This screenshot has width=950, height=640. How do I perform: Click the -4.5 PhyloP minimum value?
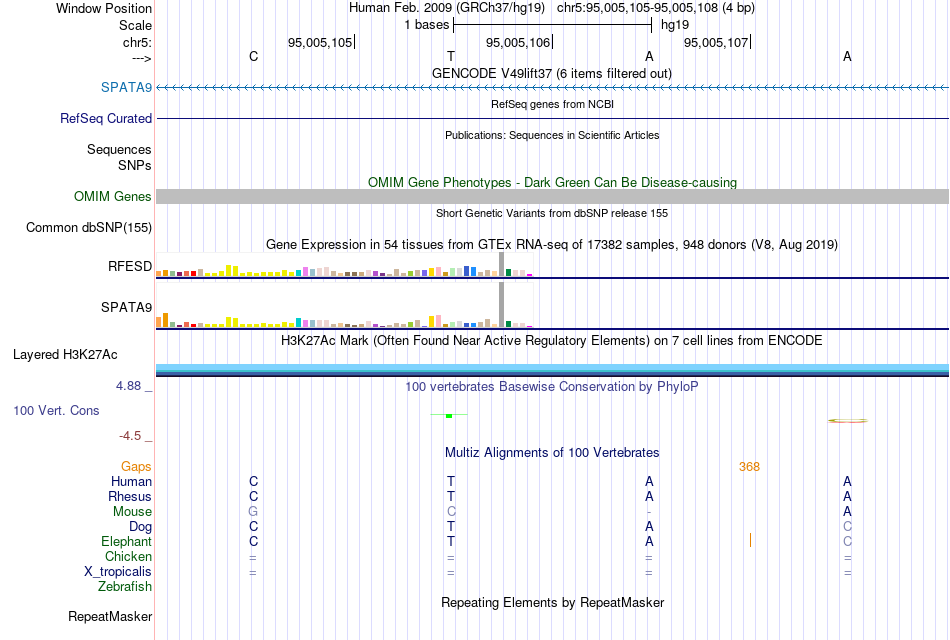[x=130, y=436]
